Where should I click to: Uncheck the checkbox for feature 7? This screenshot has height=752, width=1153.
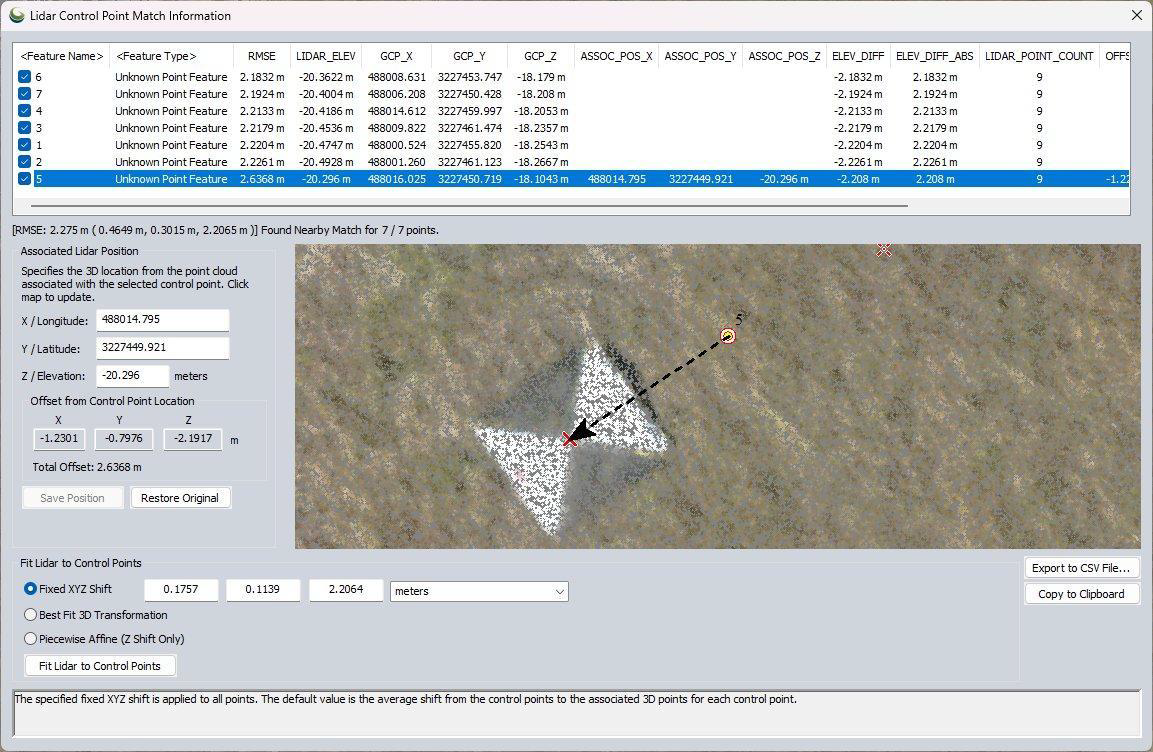(x=24, y=94)
